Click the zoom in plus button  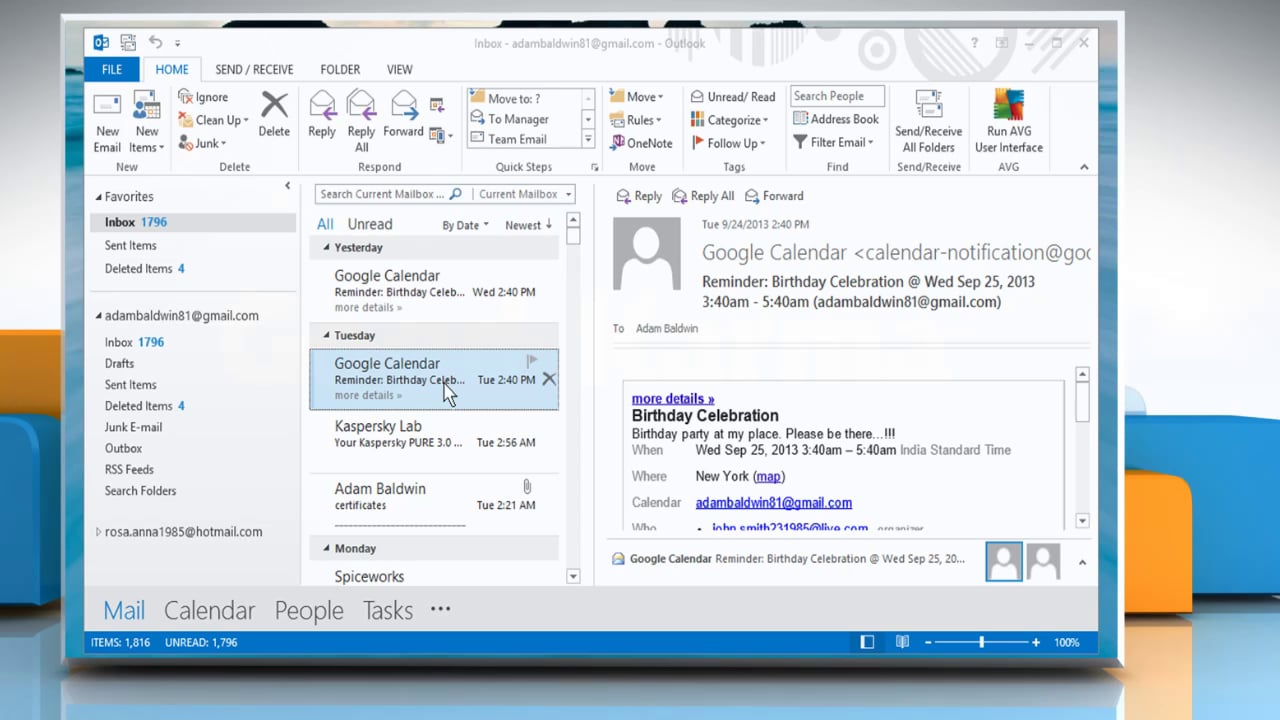[x=1036, y=642]
